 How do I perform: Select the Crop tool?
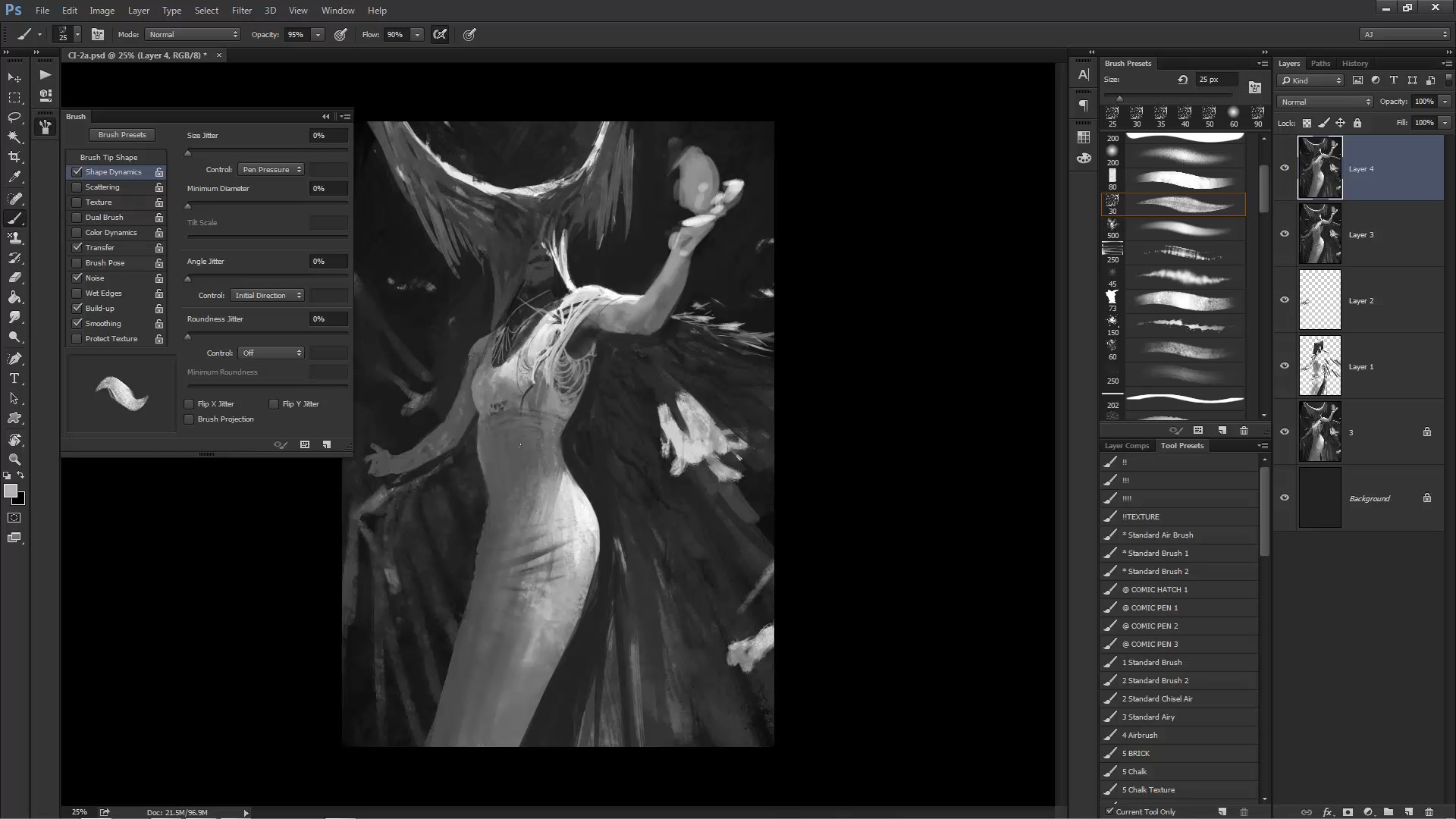(x=14, y=157)
